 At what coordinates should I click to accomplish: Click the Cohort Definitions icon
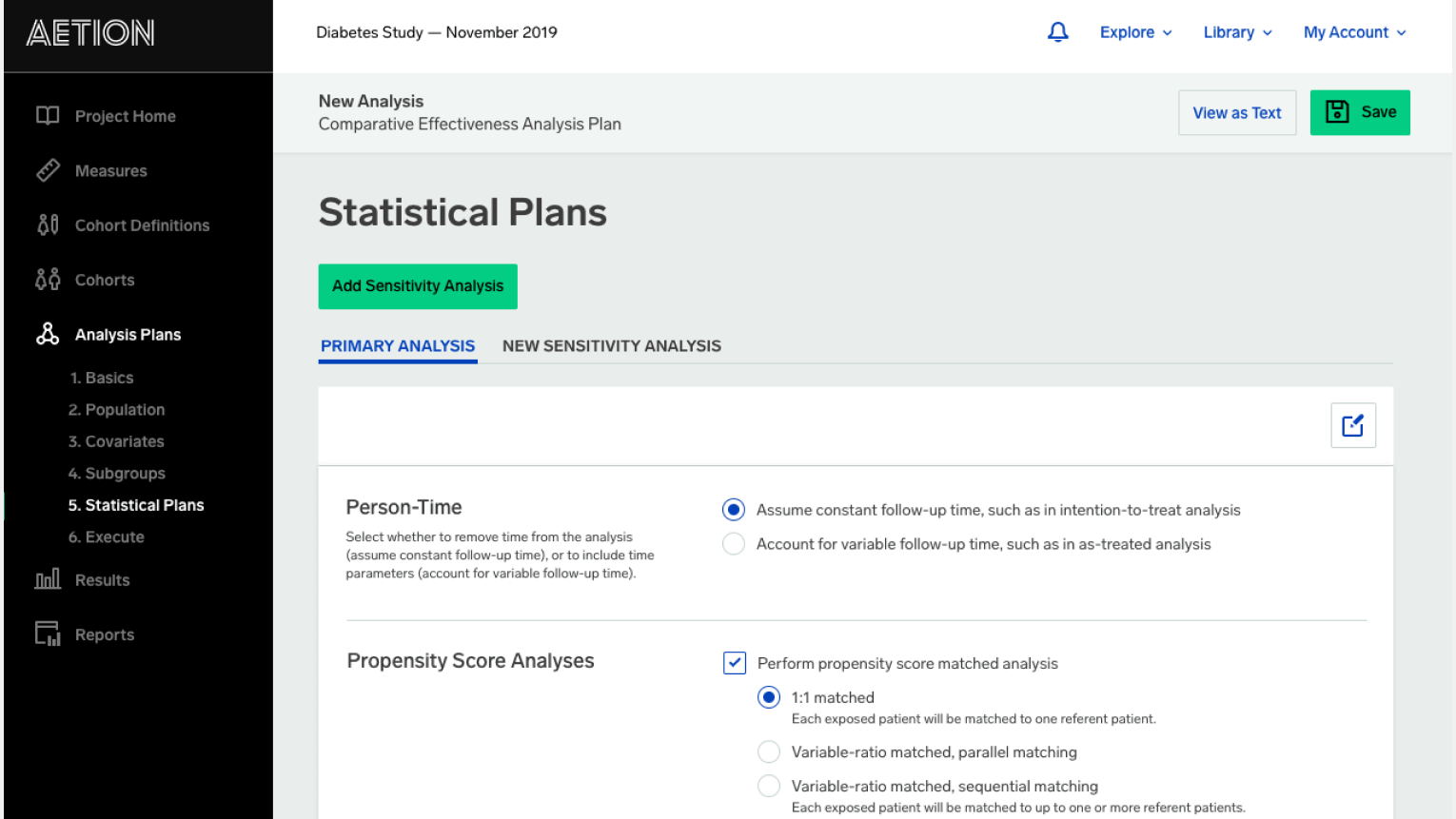click(x=48, y=224)
